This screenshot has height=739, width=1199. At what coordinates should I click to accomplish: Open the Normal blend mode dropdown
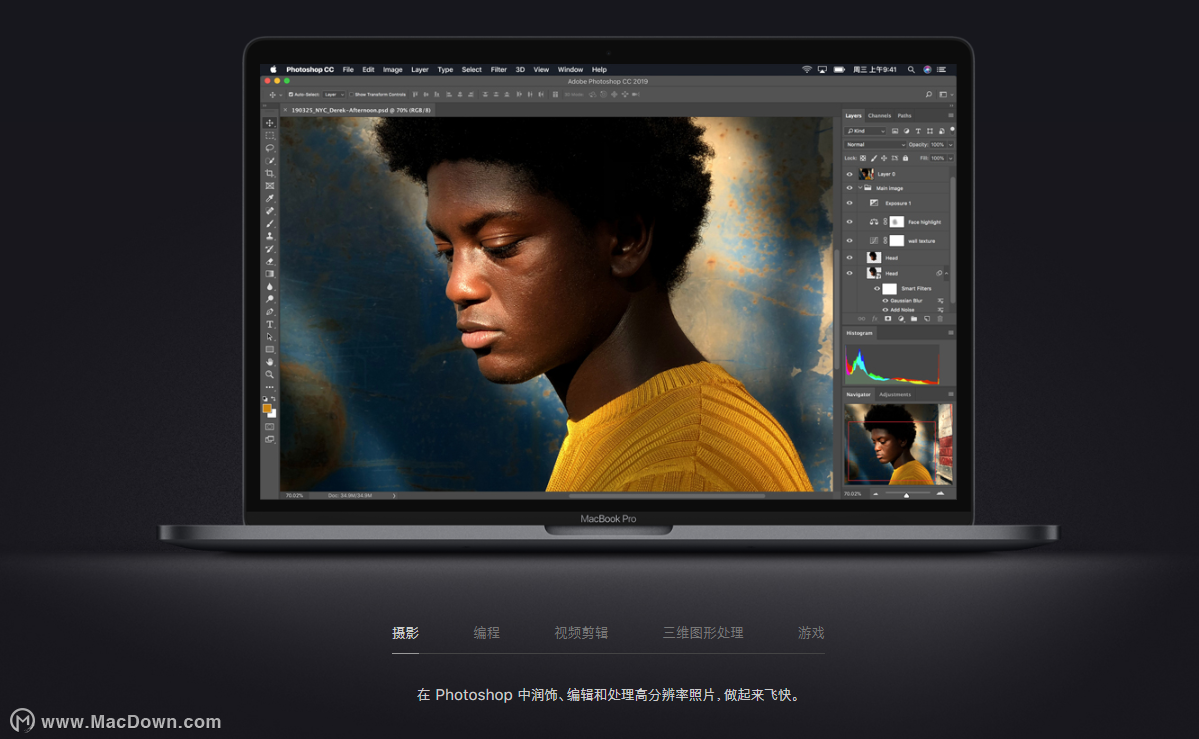[x=875, y=145]
